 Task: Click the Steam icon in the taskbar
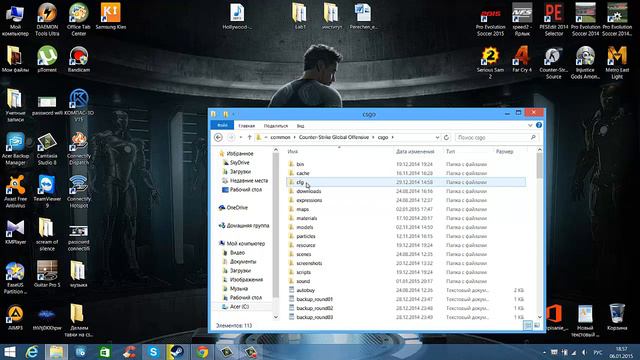click(177, 352)
